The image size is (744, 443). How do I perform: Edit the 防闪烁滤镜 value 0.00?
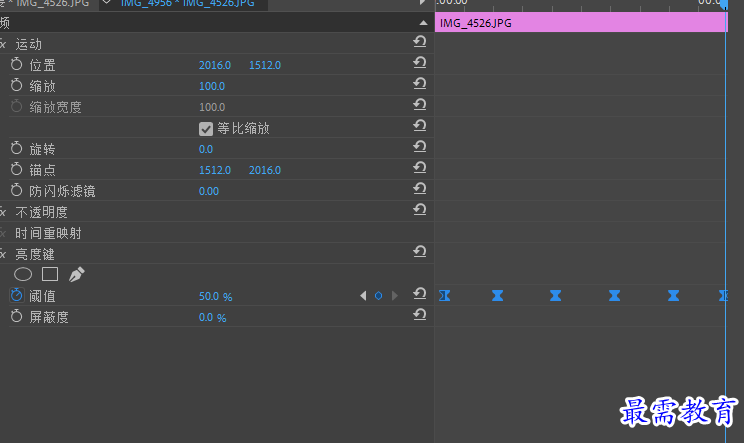209,191
